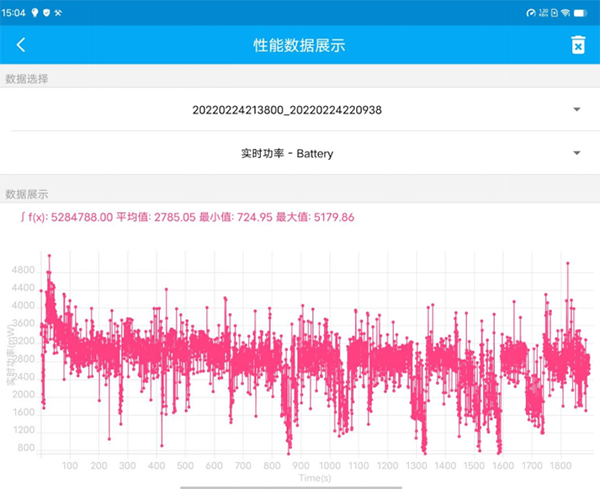This screenshot has height=489, width=600.
Task: Tap the 15:04 clock in status bar
Action: 16,11
